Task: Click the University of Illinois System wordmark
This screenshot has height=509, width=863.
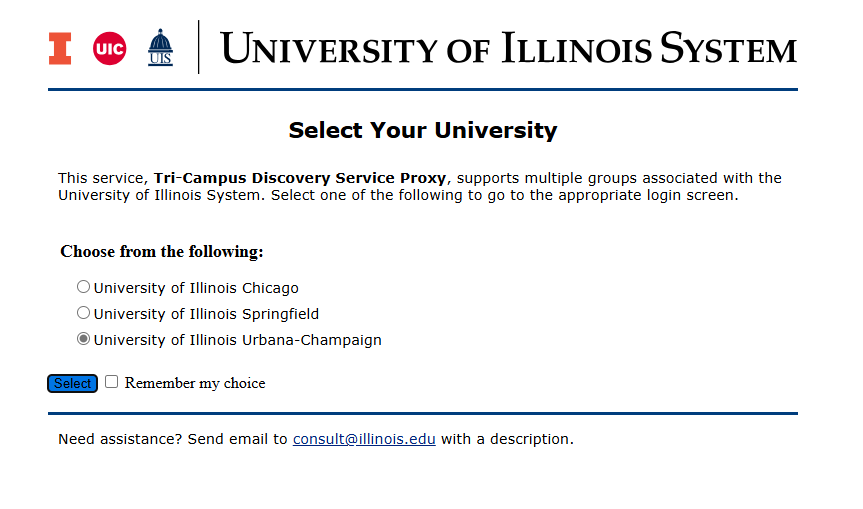Action: (508, 48)
